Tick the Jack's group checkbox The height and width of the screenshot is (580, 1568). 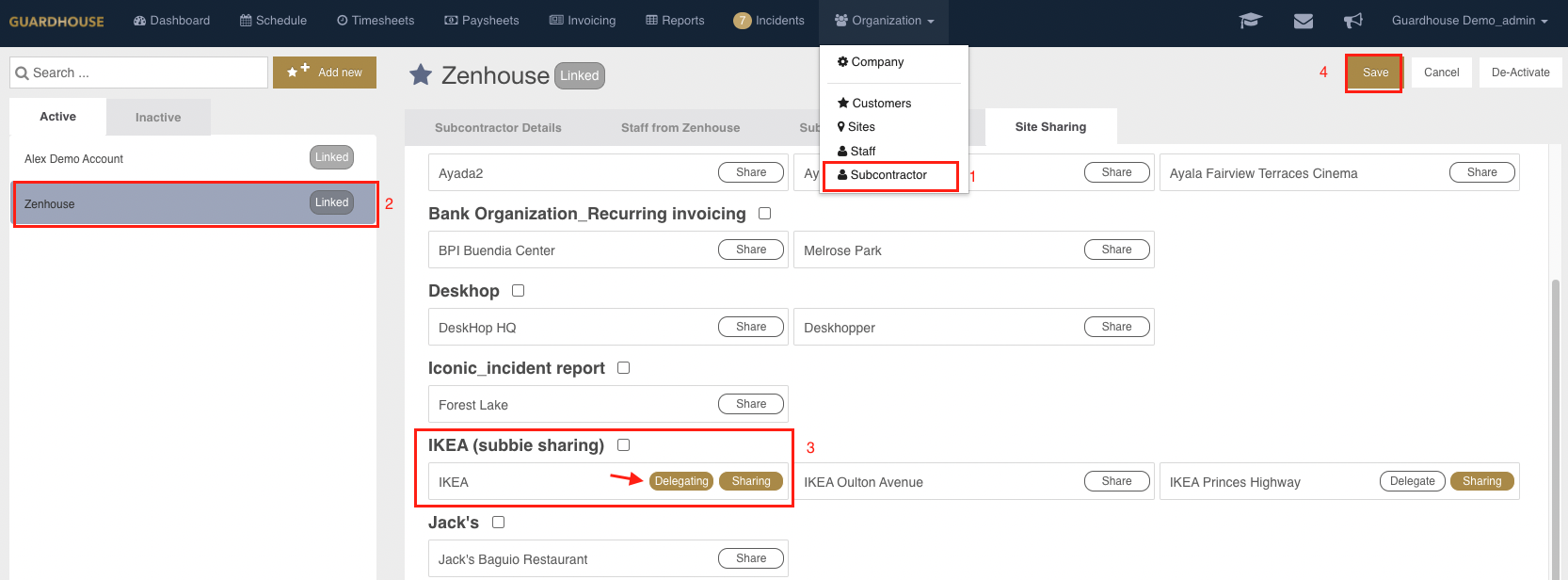498,523
